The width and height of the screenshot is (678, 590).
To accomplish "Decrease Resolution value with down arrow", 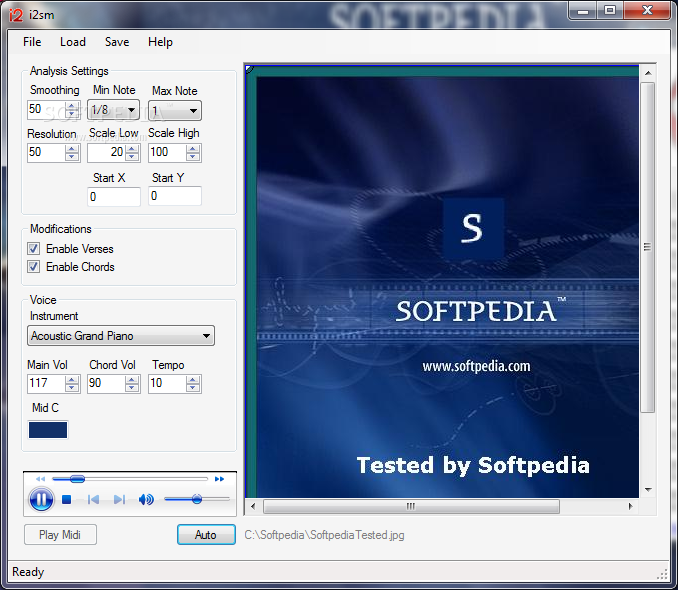I will tap(72, 157).
